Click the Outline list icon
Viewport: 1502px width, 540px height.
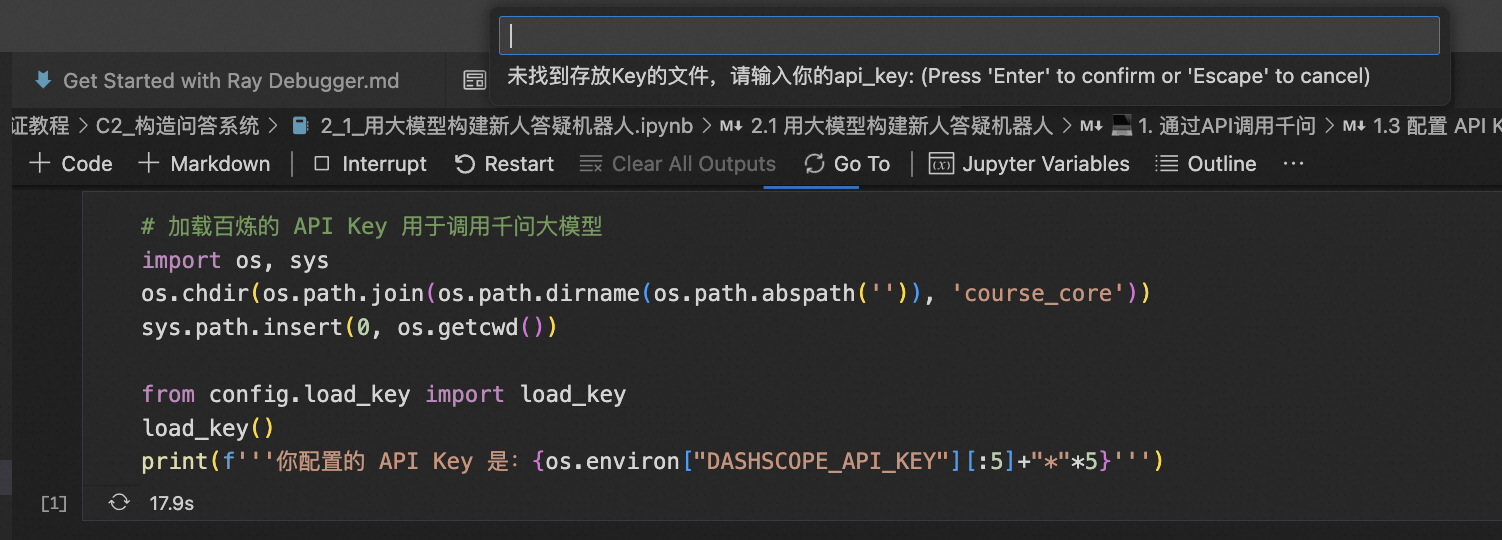(x=1165, y=163)
